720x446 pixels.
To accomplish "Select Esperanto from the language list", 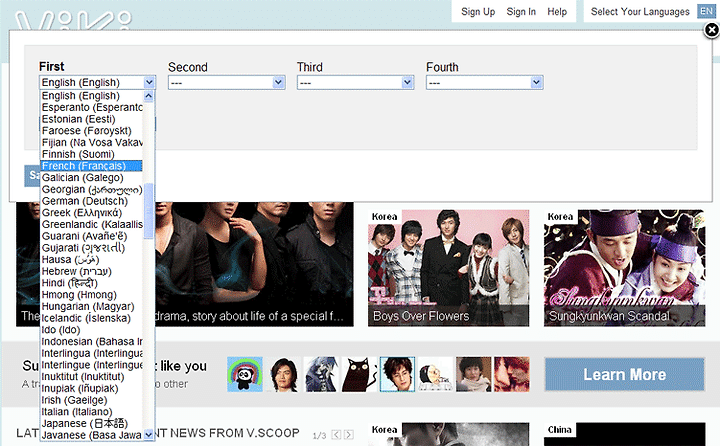I will click(92, 107).
